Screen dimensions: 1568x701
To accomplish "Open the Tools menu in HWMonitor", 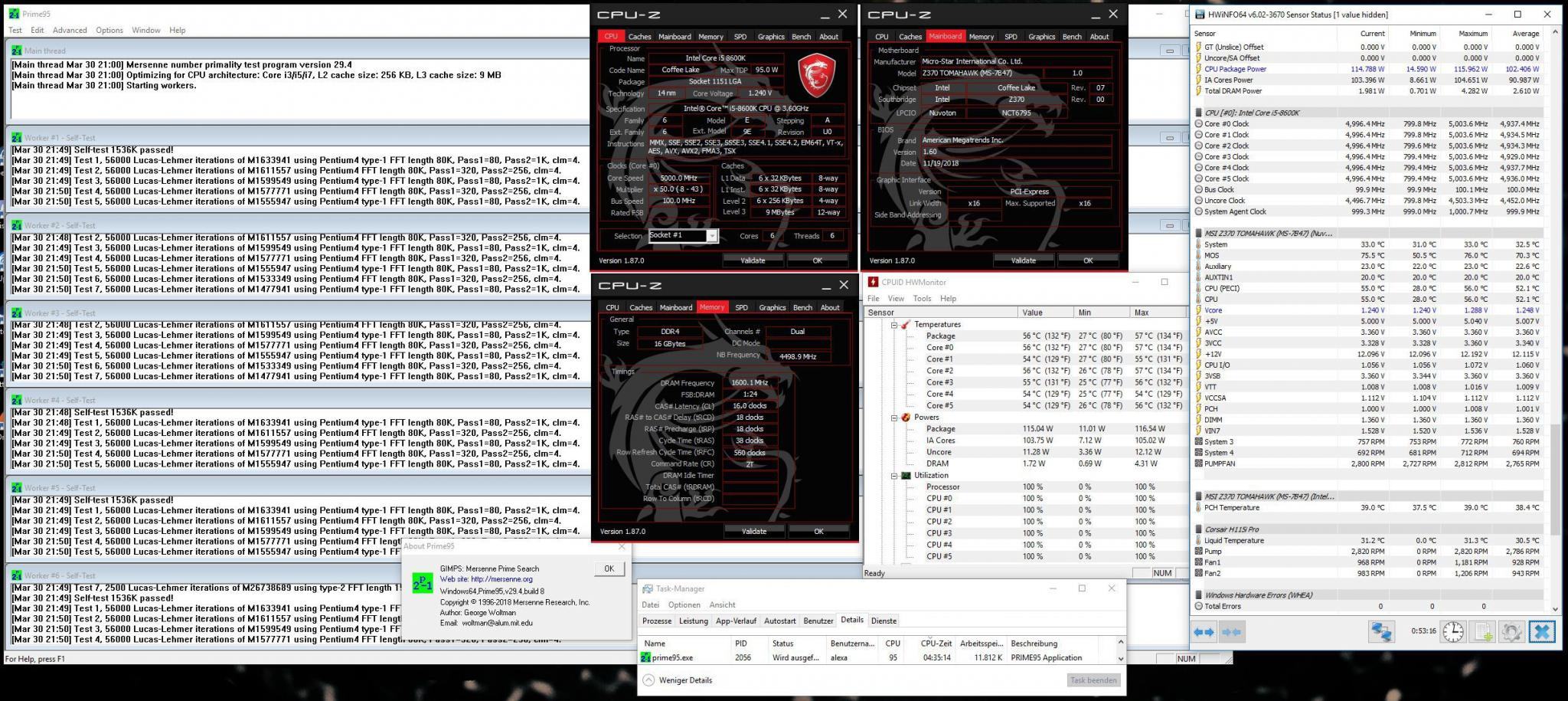I will pos(922,299).
